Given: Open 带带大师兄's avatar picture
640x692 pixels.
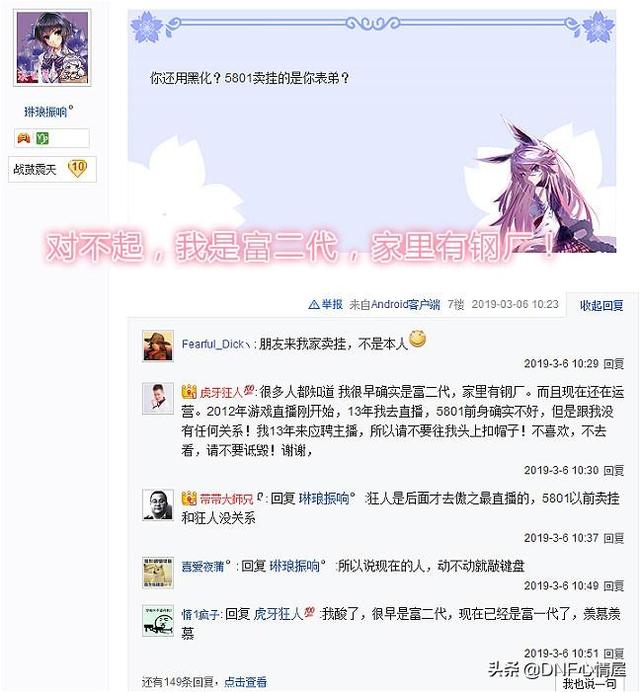Looking at the screenshot, I should [158, 505].
